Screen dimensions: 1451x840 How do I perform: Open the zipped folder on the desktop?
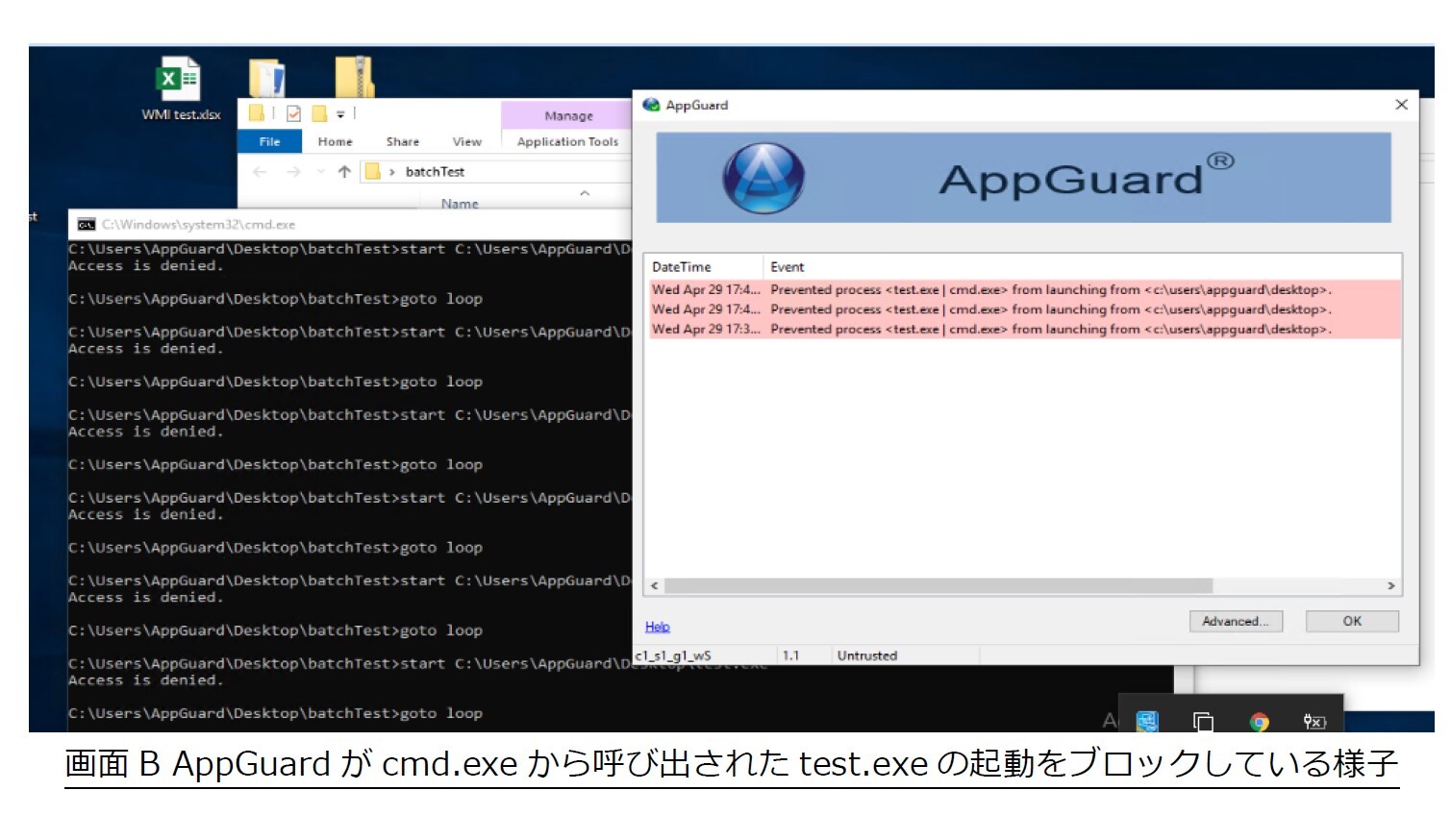tap(354, 77)
